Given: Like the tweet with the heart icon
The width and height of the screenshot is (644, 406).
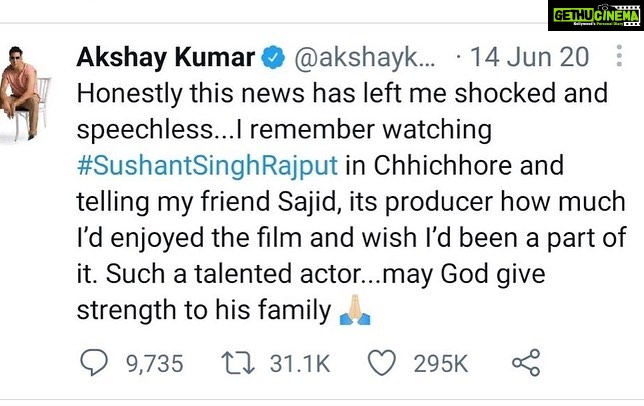Looking at the screenshot, I should (x=382, y=363).
